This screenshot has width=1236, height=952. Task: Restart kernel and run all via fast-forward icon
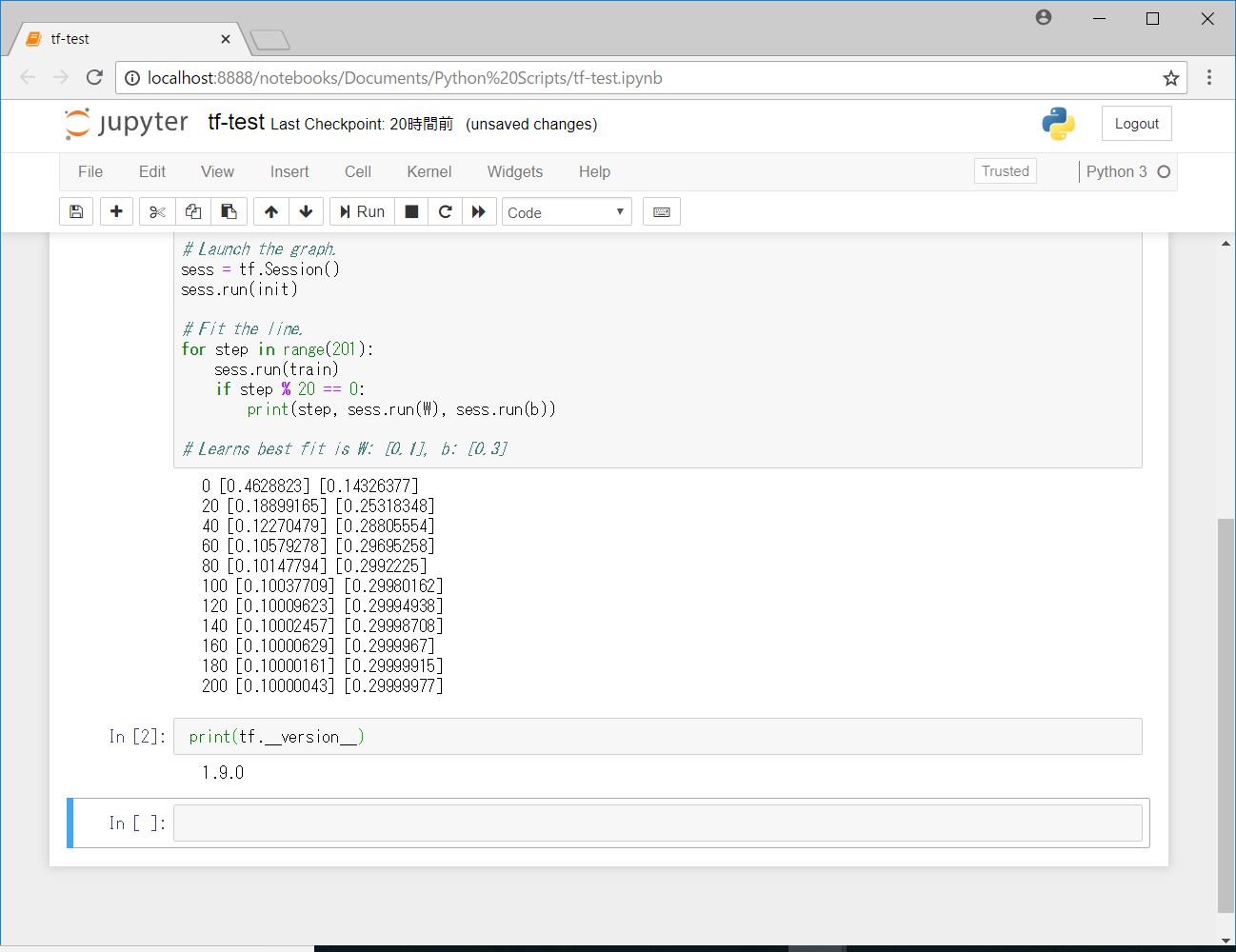point(479,211)
